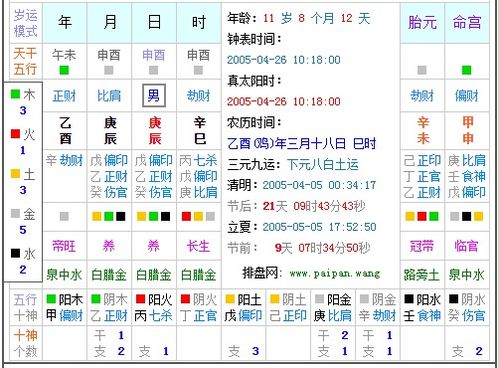Click the yellow swatch beside 阳土

[230, 299]
